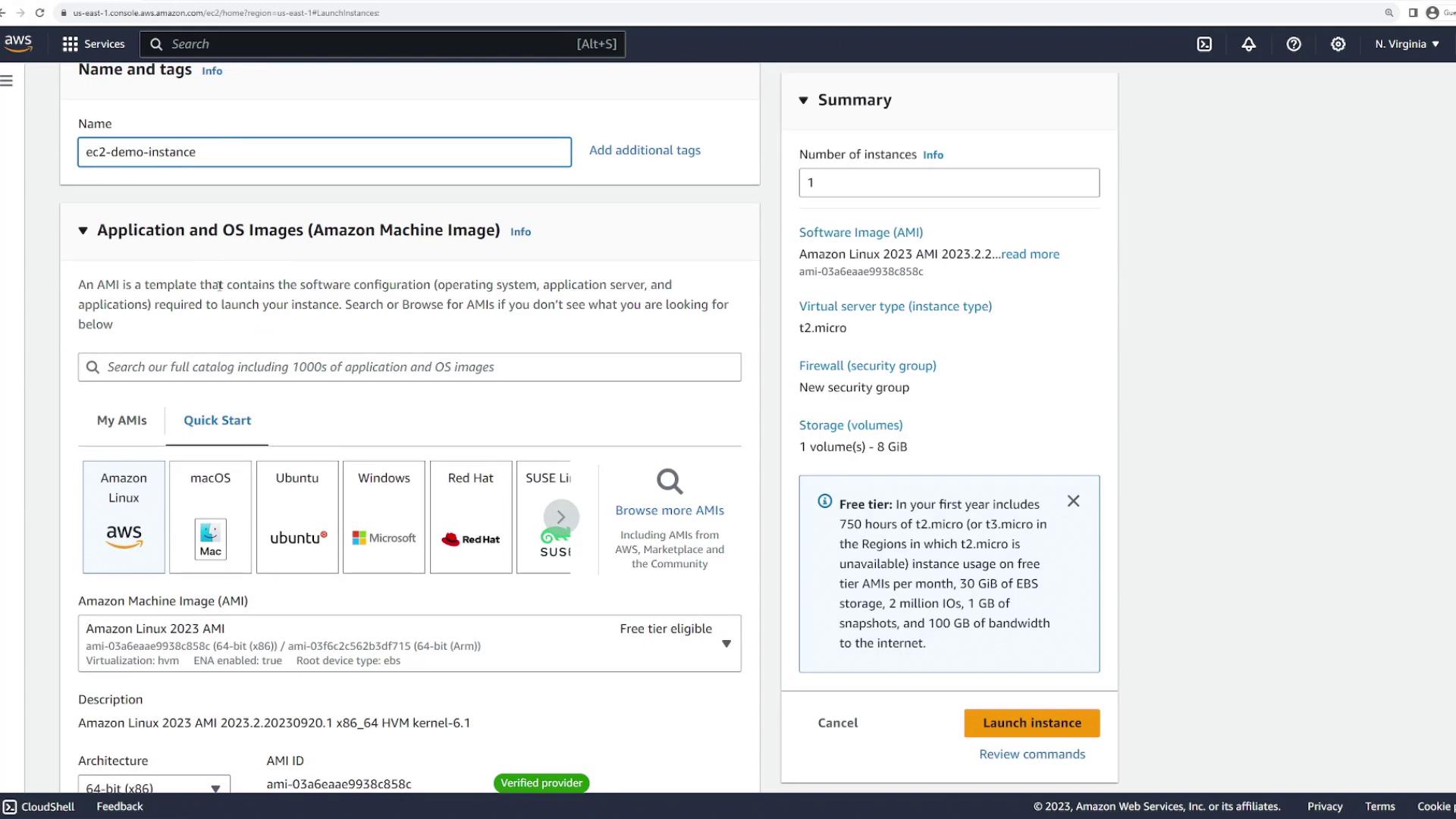Open Amazon Linux 2023 AMI dropdown

click(726, 644)
